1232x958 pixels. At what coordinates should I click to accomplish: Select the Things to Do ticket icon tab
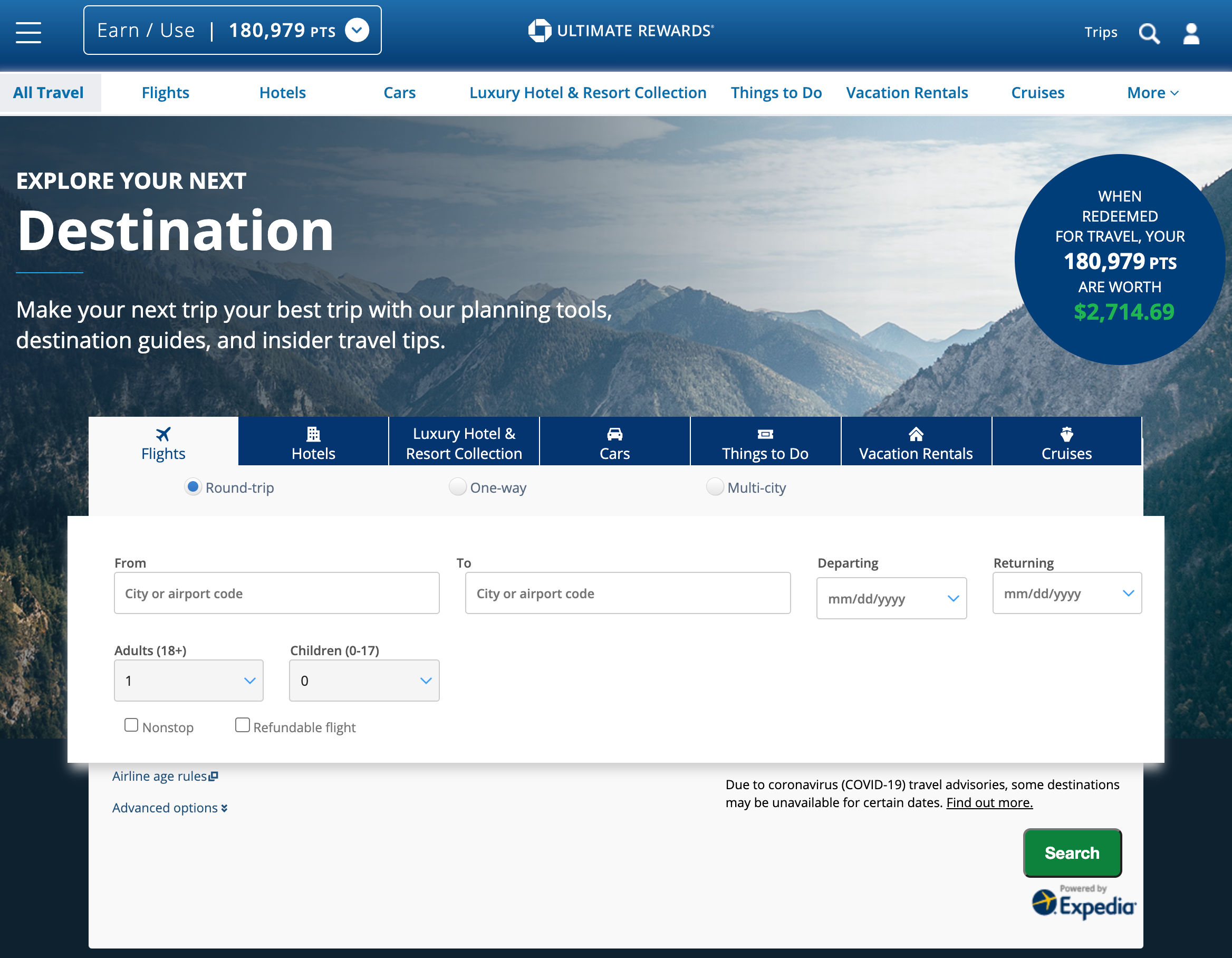click(765, 442)
